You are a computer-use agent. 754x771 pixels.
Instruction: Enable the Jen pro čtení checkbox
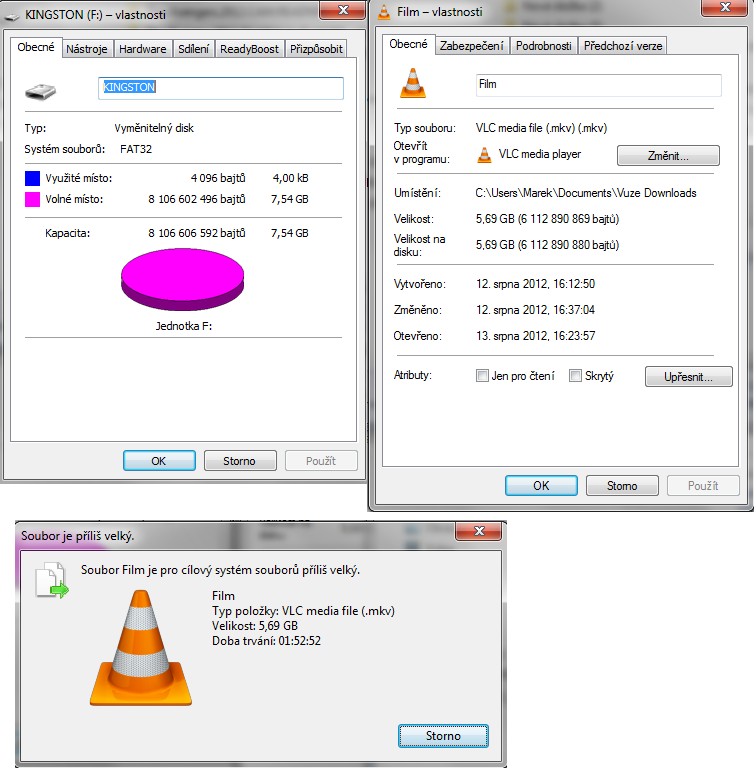(x=482, y=376)
